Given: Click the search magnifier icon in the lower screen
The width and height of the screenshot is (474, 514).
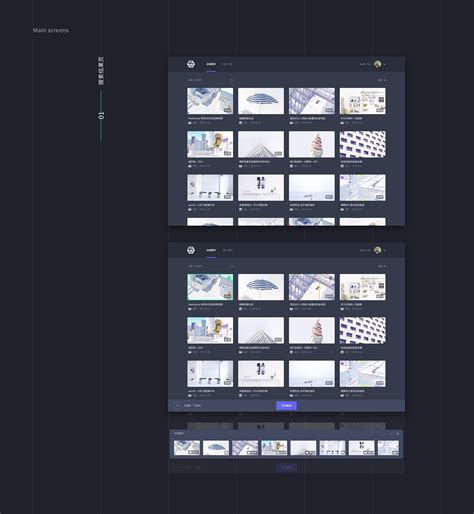Looking at the screenshot, I should [232, 266].
